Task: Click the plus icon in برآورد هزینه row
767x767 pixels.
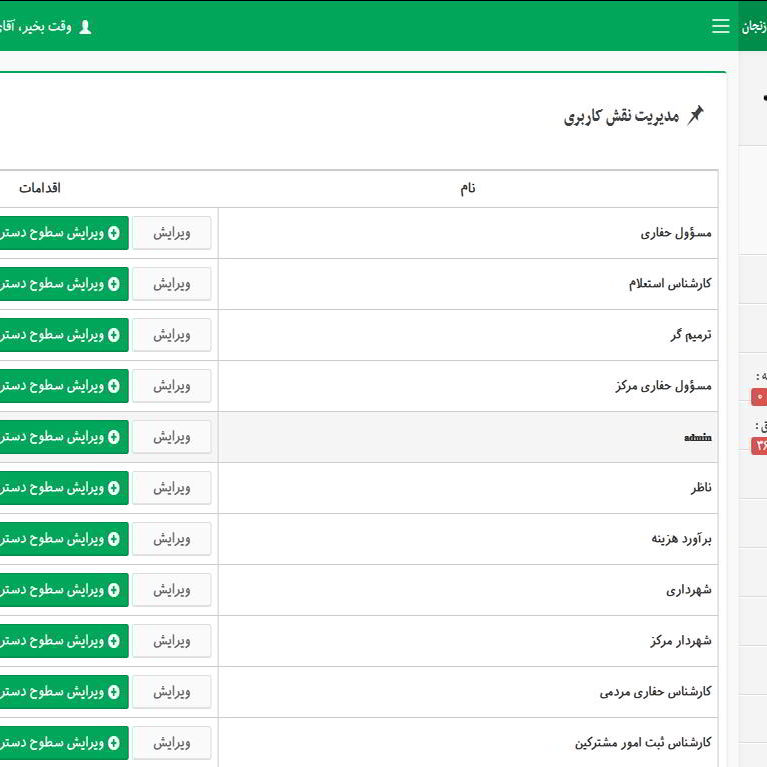Action: point(113,539)
